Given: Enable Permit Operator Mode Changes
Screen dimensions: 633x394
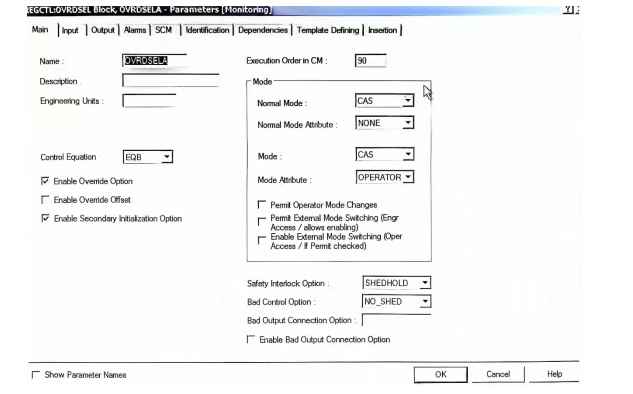Looking at the screenshot, I should 262,205.
